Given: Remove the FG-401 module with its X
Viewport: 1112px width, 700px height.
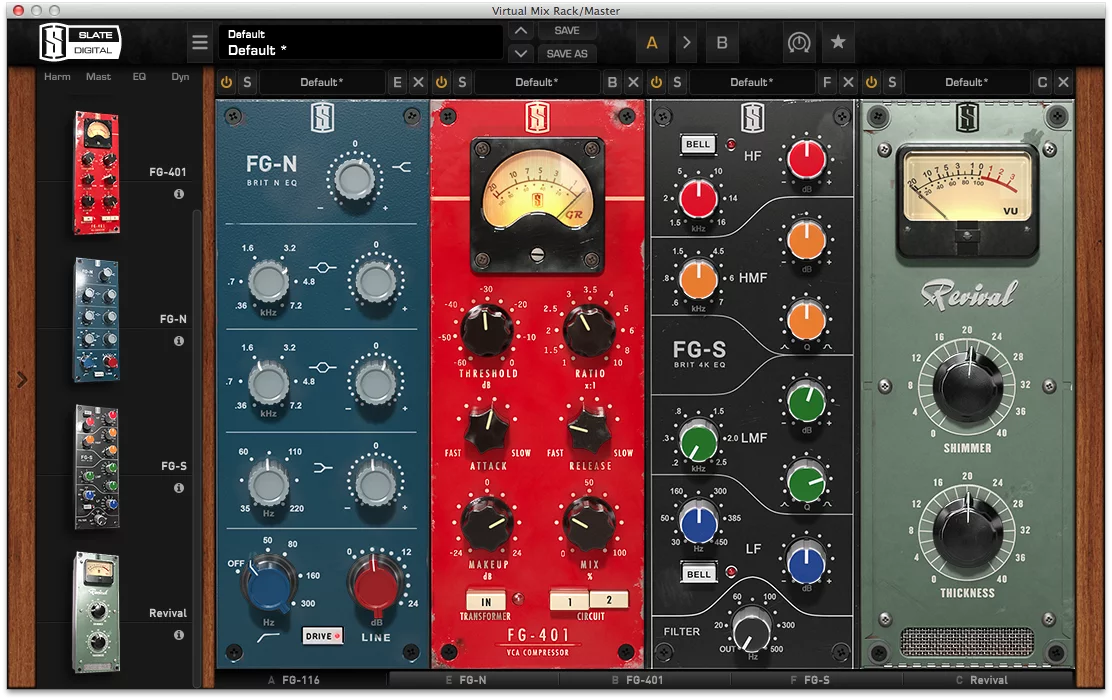Looking at the screenshot, I should click(633, 82).
